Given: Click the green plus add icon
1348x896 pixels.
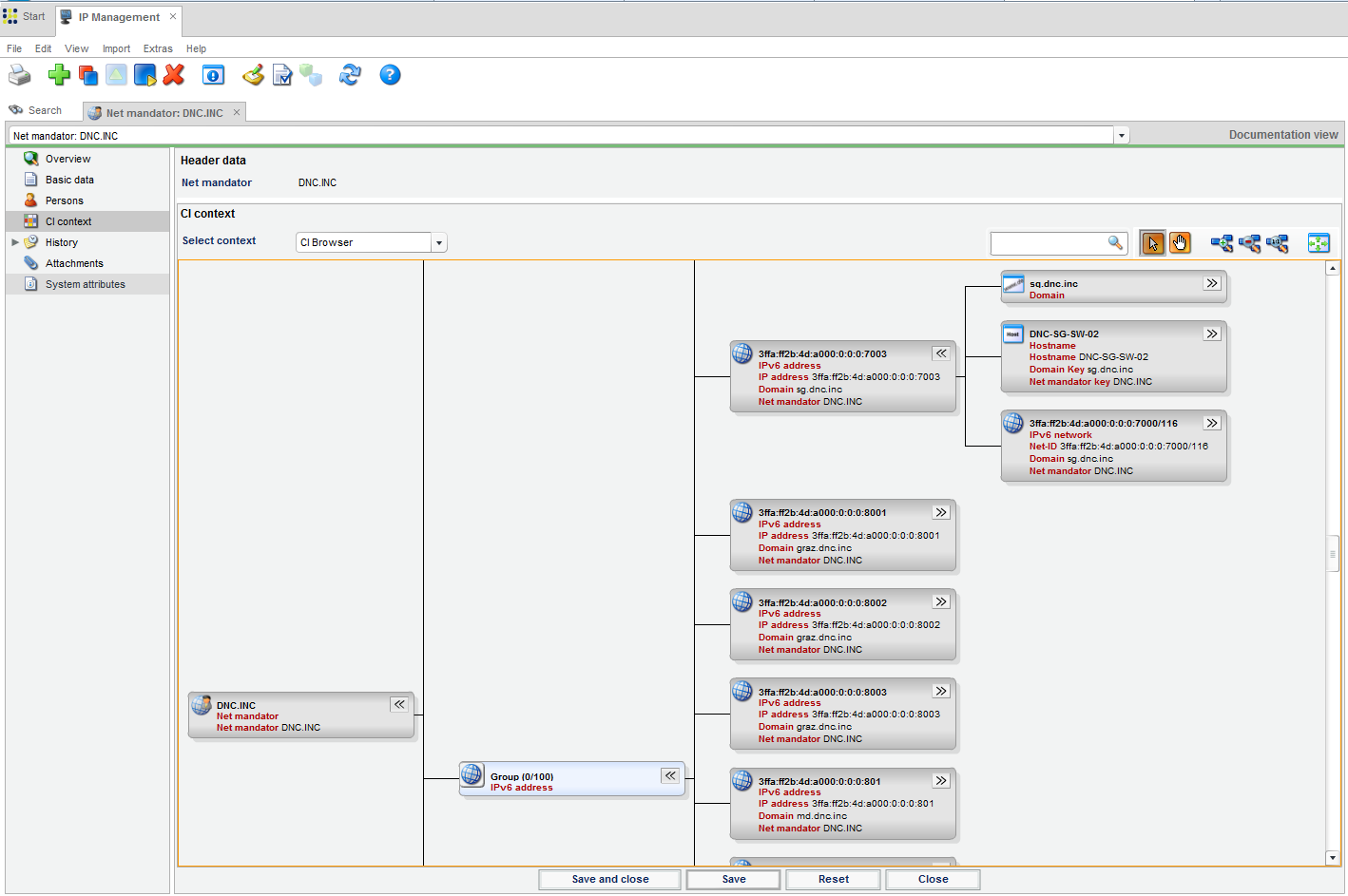Looking at the screenshot, I should click(59, 75).
